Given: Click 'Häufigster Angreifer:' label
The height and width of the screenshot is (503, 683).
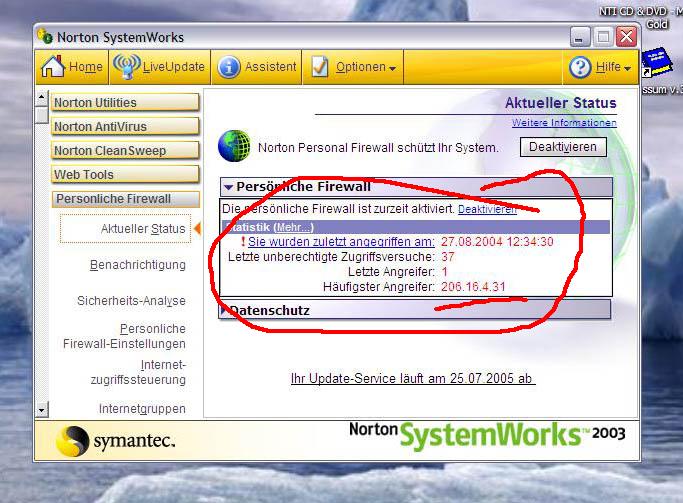Looking at the screenshot, I should pyautogui.click(x=379, y=287).
